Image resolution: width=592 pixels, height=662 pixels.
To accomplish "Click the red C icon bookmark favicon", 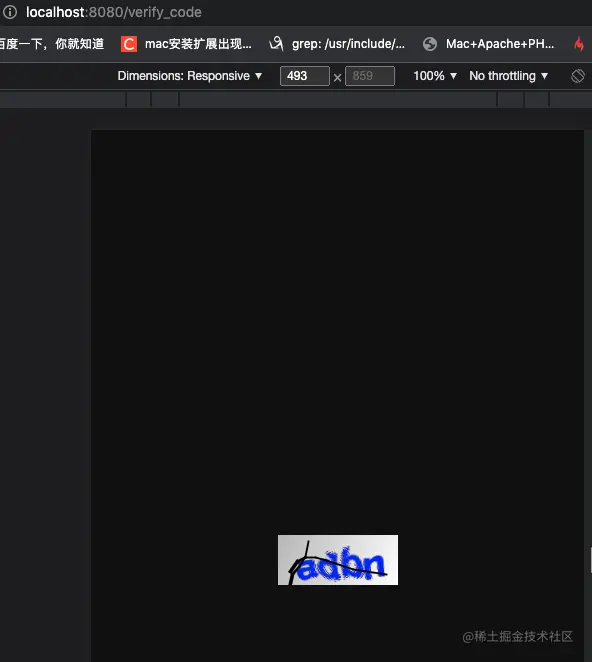I will tap(129, 44).
